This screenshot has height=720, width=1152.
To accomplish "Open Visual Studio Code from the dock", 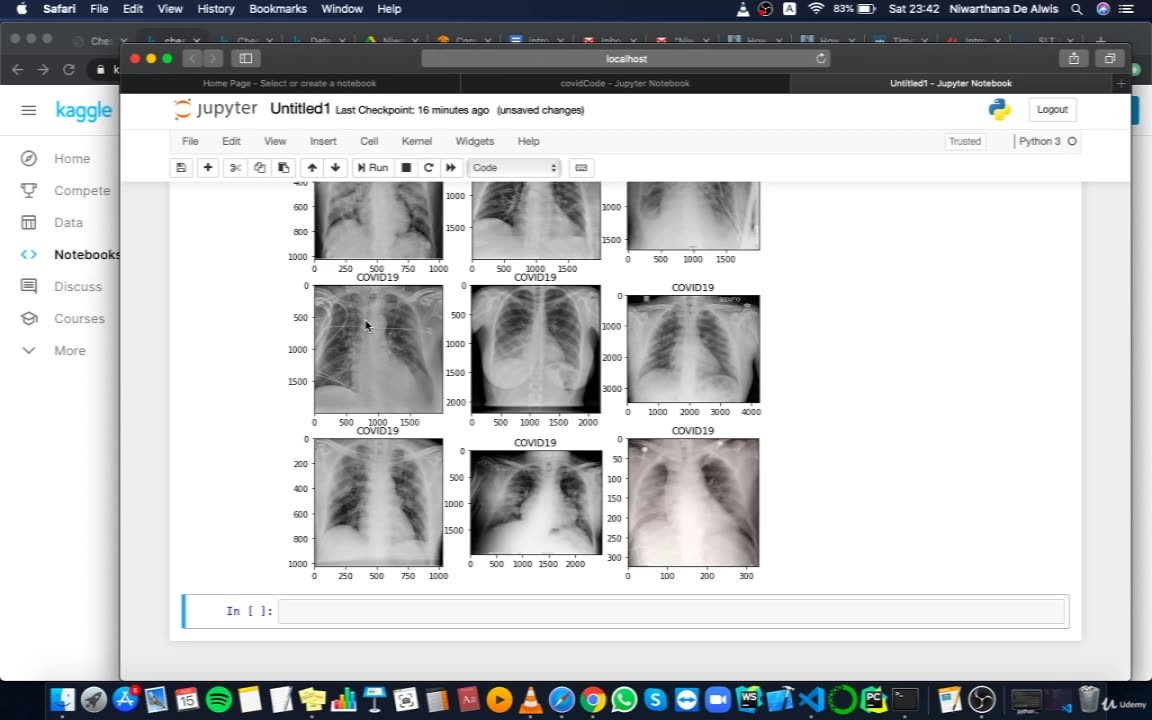I will click(811, 699).
